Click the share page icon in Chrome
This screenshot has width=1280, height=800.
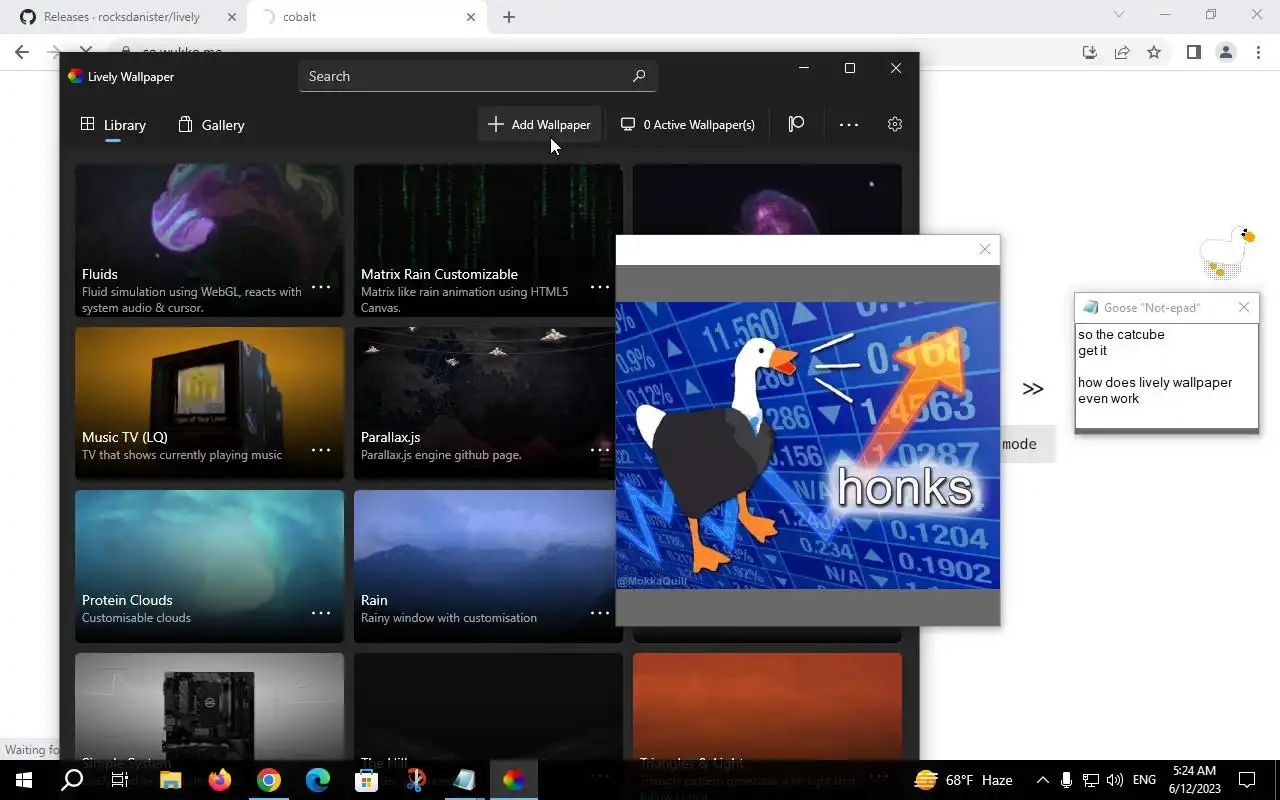(1122, 52)
